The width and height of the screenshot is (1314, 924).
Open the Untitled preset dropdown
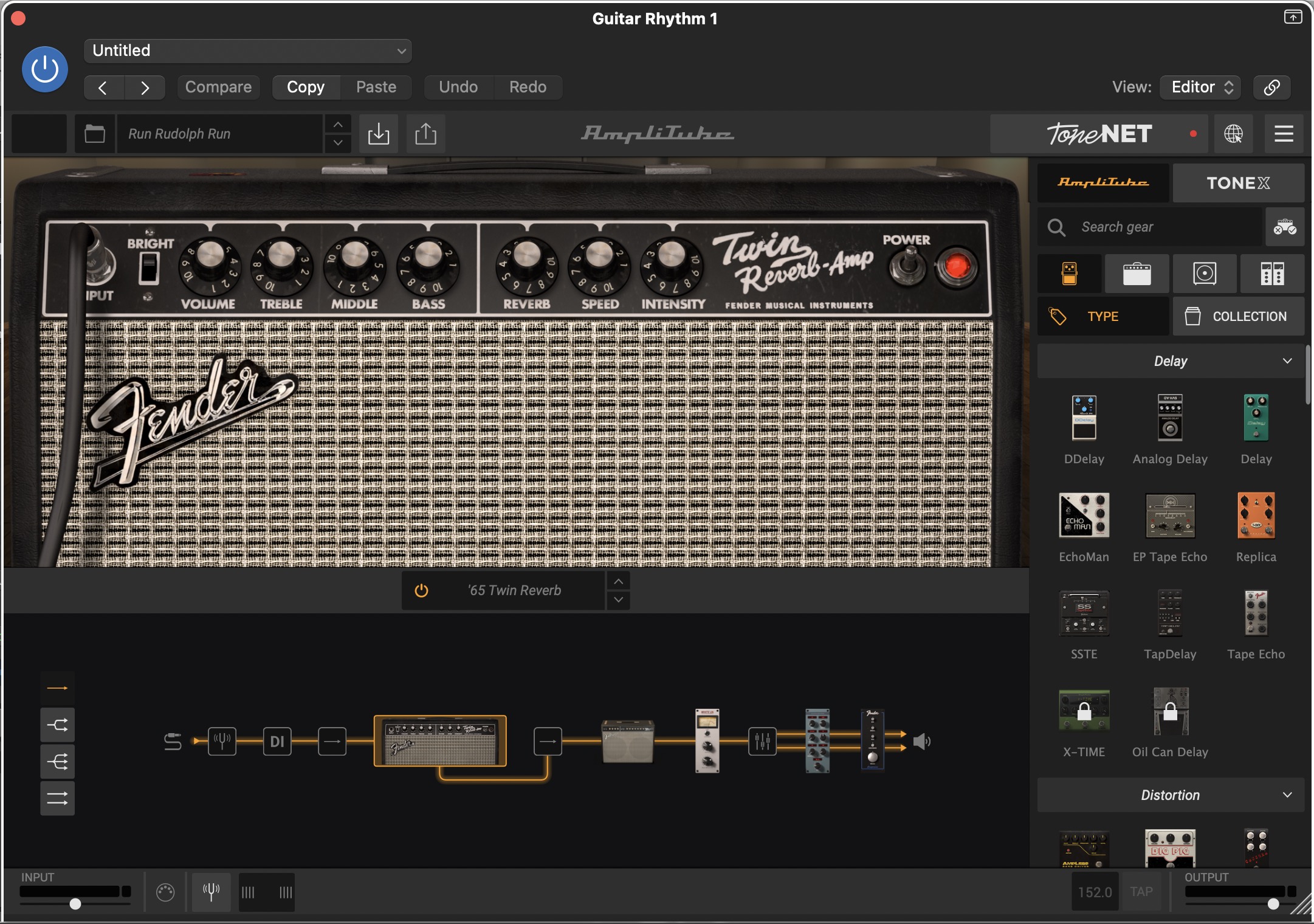(248, 51)
